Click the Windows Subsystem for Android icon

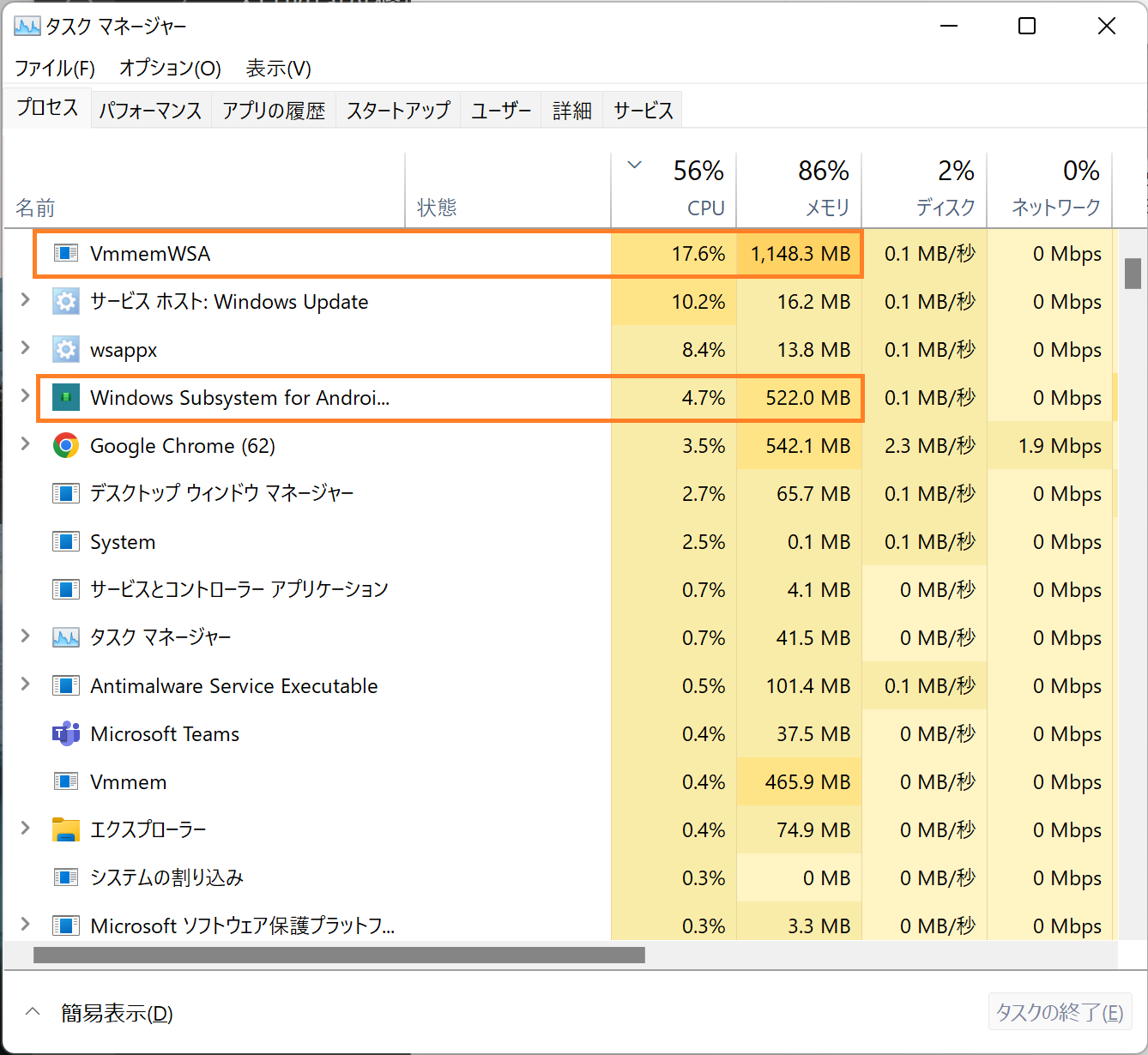tap(66, 397)
